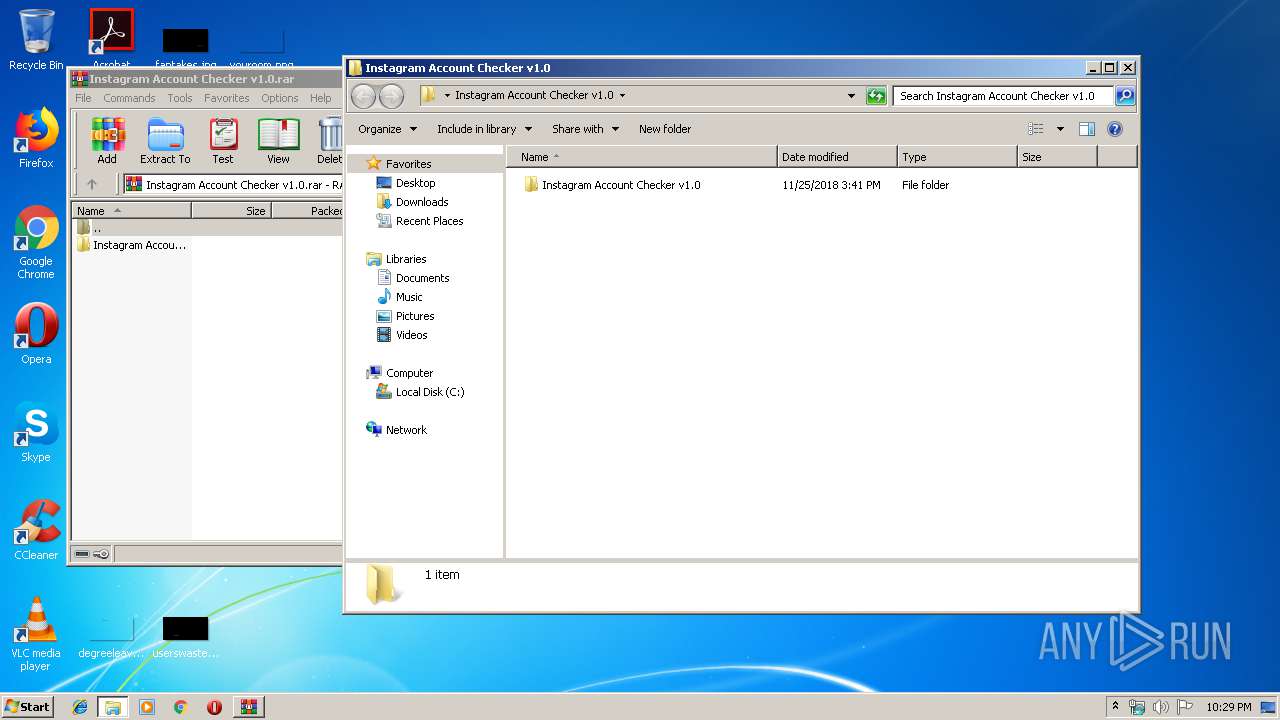Select Computer in navigation pane

pyautogui.click(x=409, y=373)
